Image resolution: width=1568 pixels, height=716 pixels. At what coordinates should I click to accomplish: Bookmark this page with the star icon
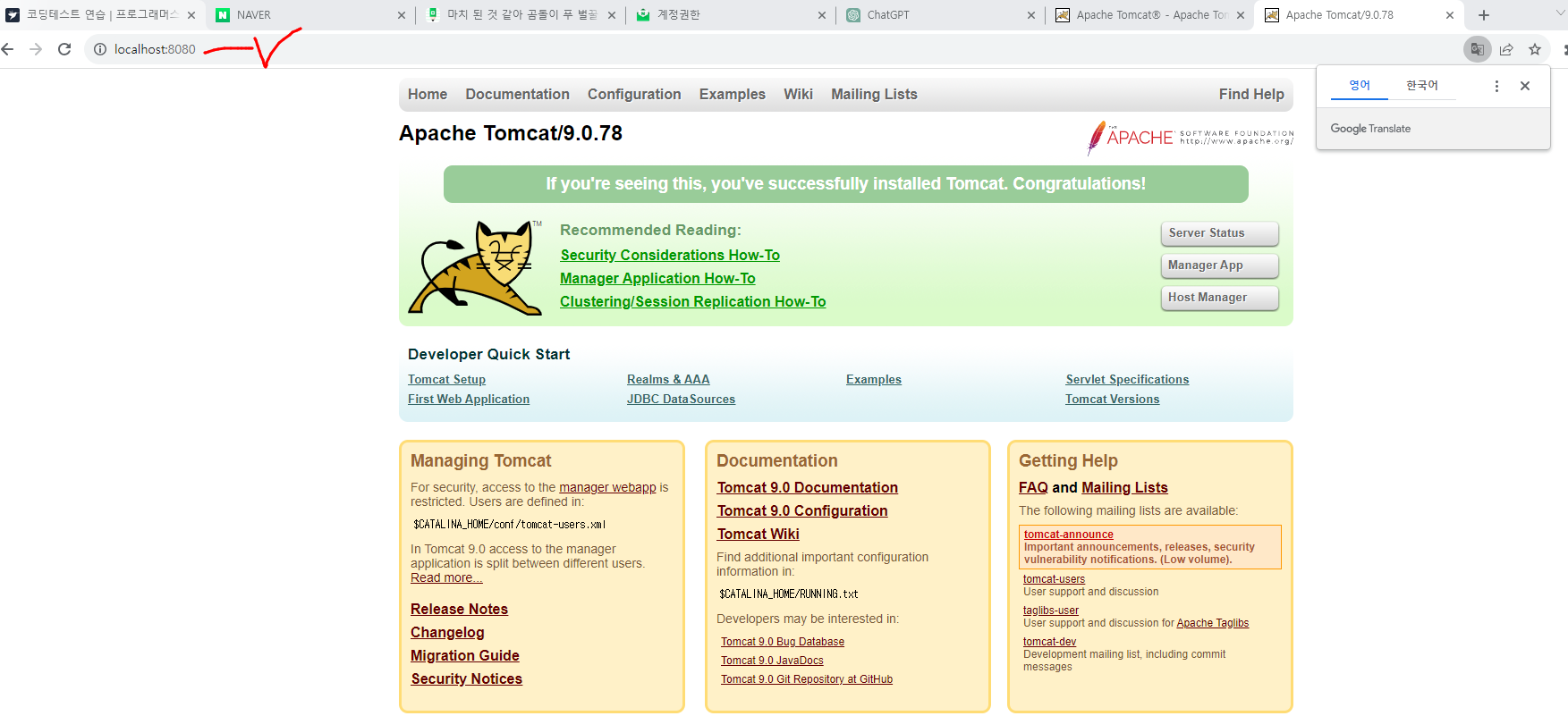(1535, 49)
